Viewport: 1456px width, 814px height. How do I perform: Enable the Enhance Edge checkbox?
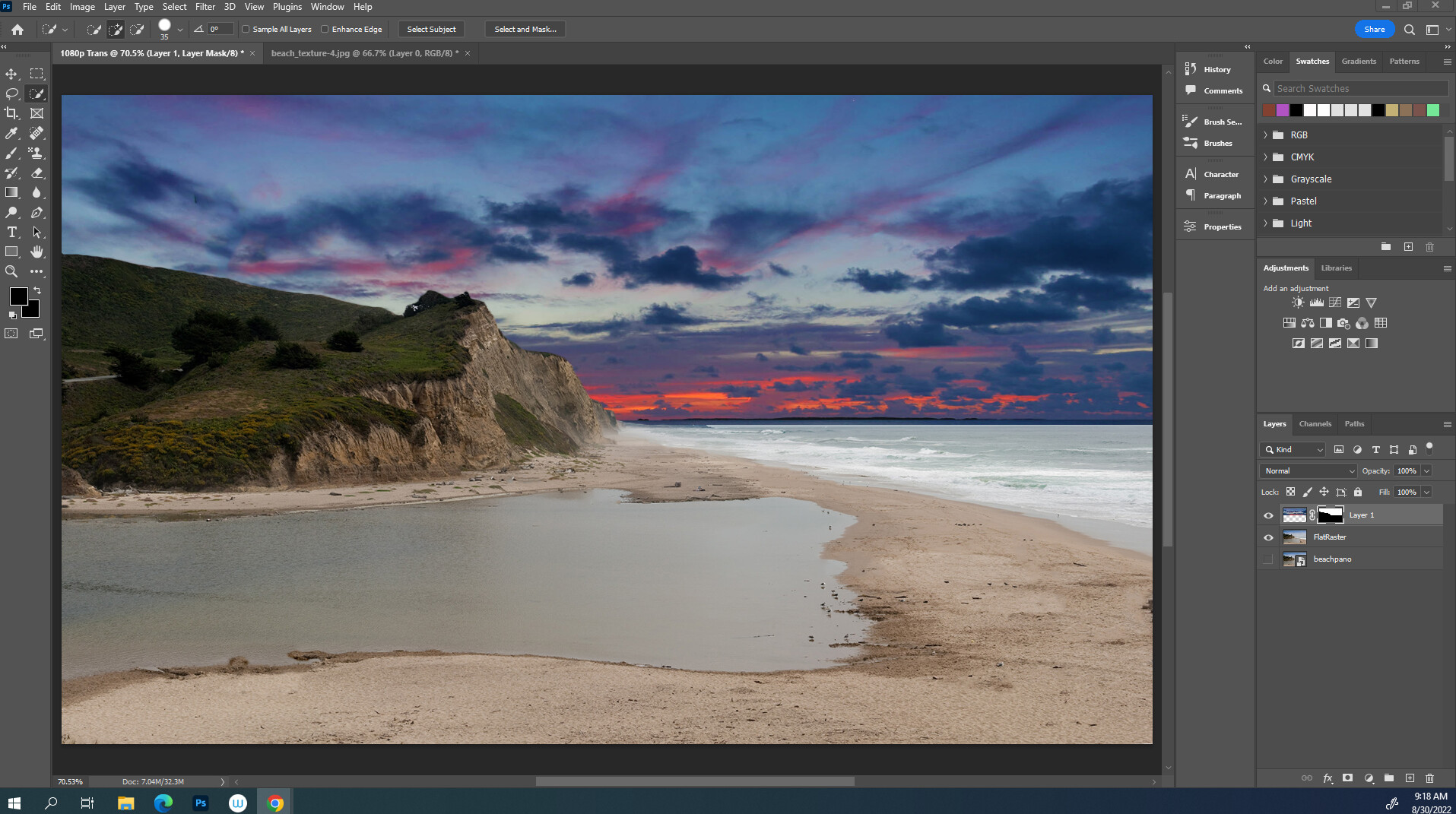pos(323,29)
